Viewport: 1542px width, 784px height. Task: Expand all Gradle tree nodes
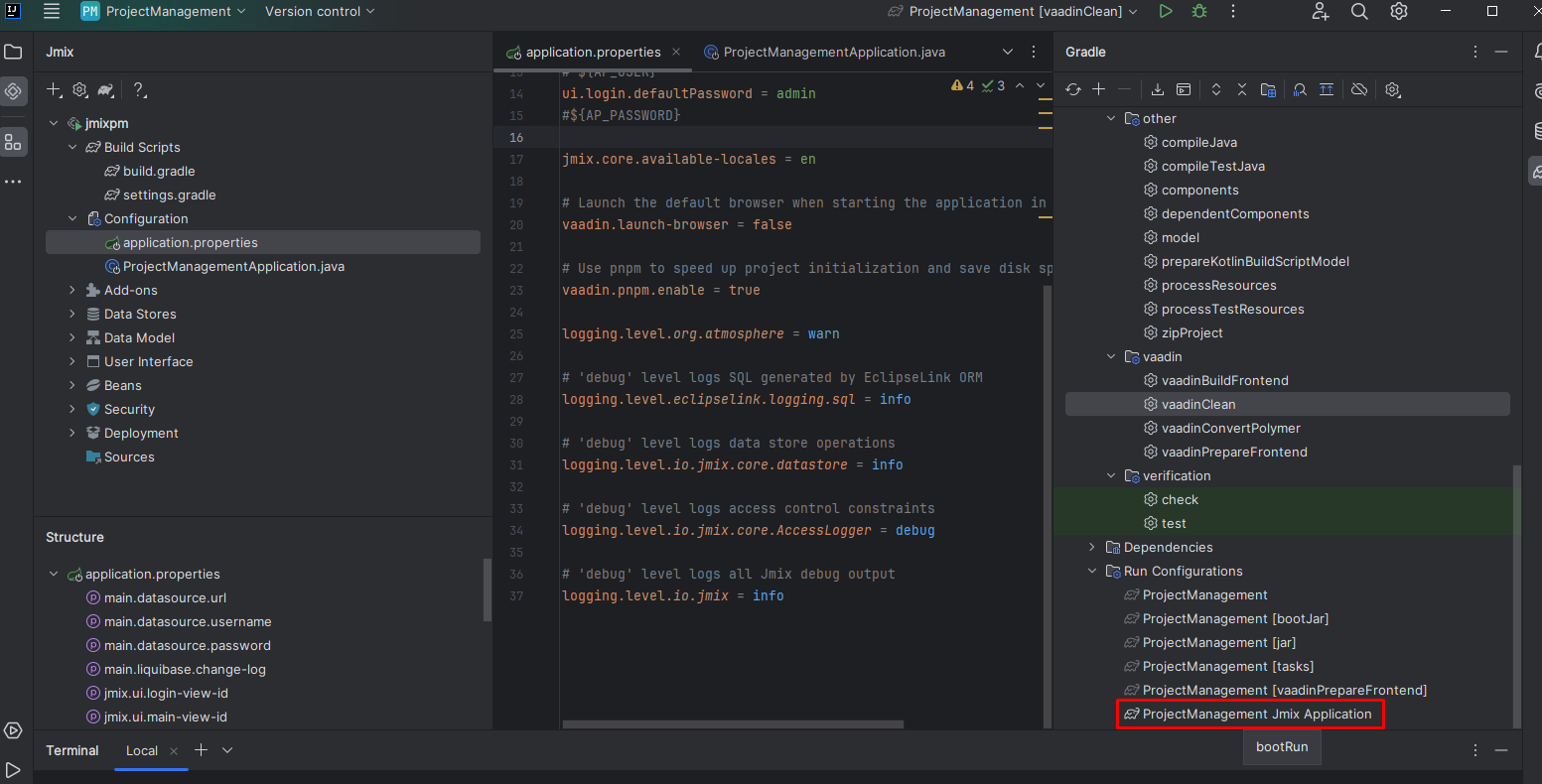1216,89
